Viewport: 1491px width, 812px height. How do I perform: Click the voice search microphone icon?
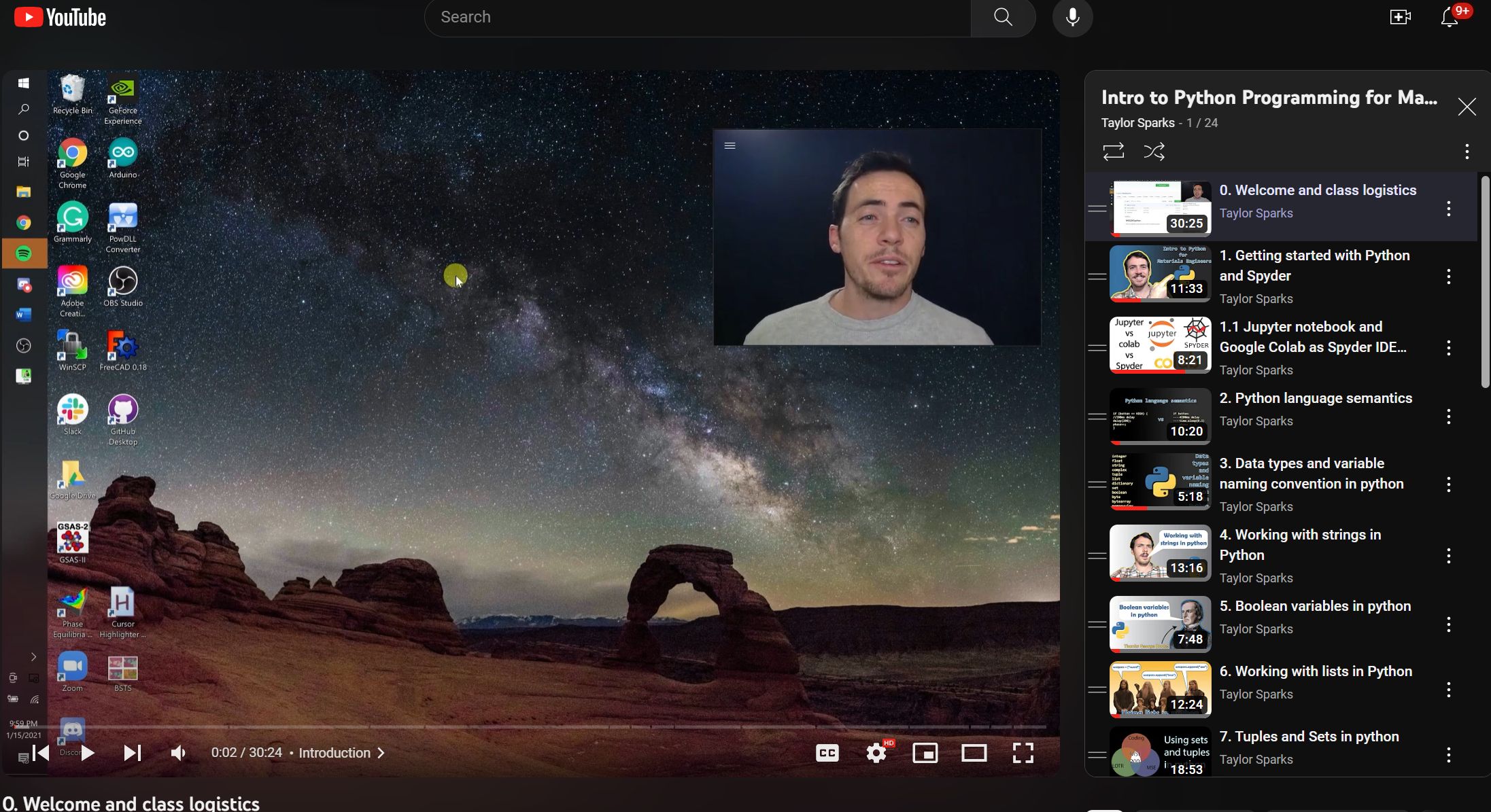point(1072,18)
